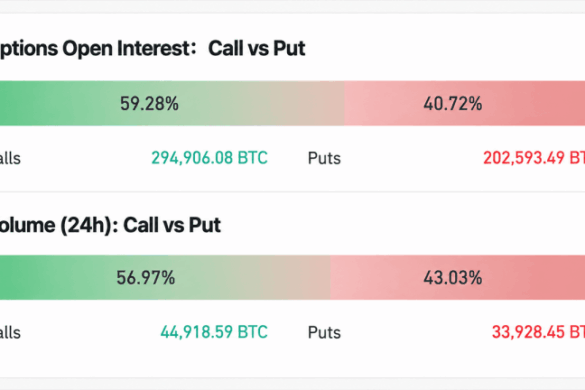Click the 33,928.45 BTC volume value
The width and height of the screenshot is (585, 390).
(538, 332)
